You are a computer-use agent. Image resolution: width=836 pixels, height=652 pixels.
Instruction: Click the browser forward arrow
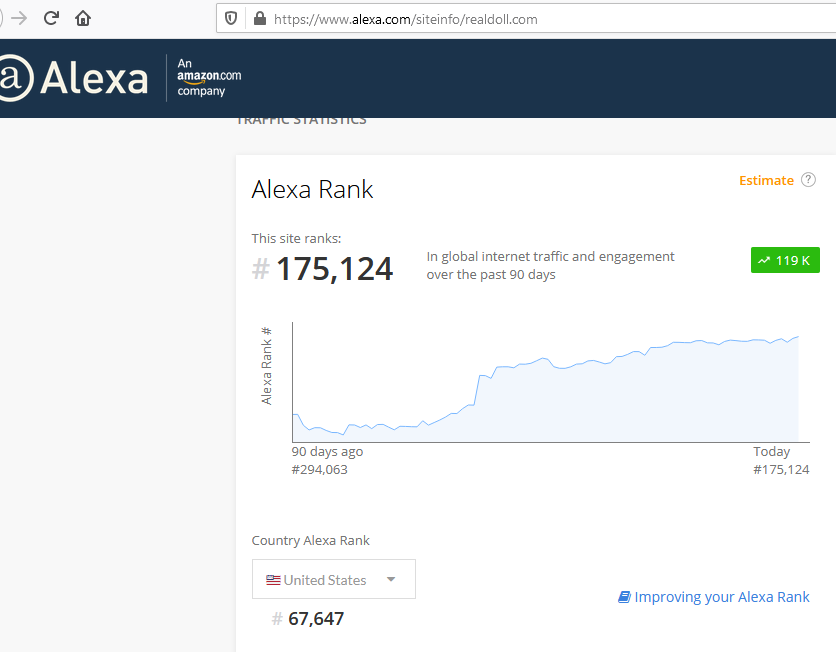coord(19,19)
